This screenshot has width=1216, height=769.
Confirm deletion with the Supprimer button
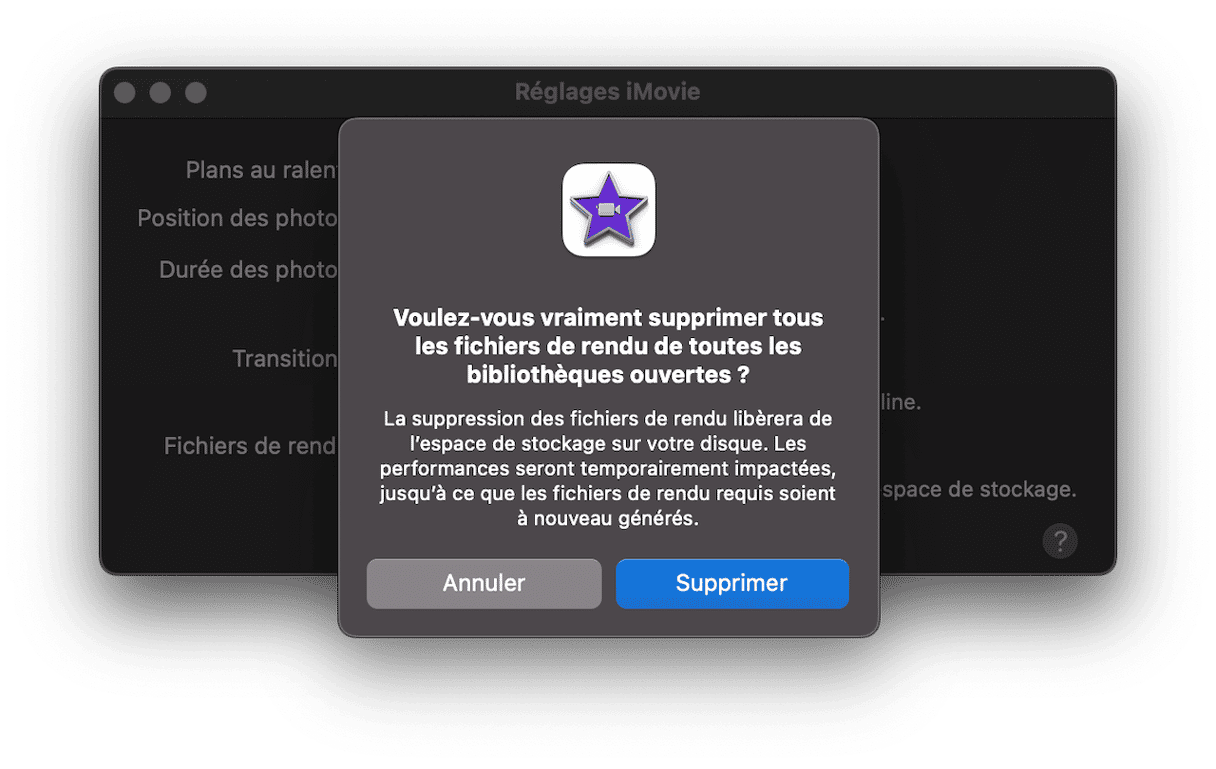pyautogui.click(x=732, y=583)
